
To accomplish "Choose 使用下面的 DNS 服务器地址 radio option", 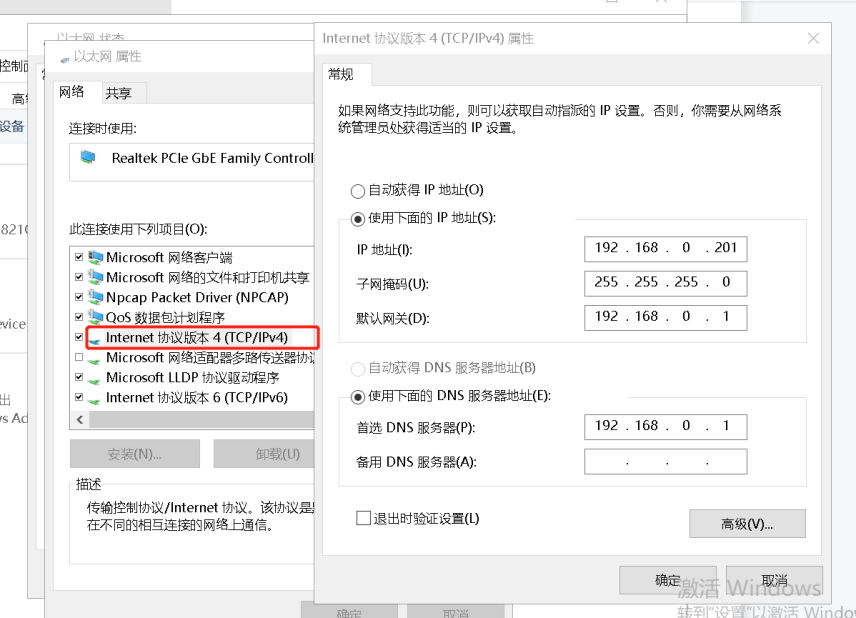I will coord(358,396).
